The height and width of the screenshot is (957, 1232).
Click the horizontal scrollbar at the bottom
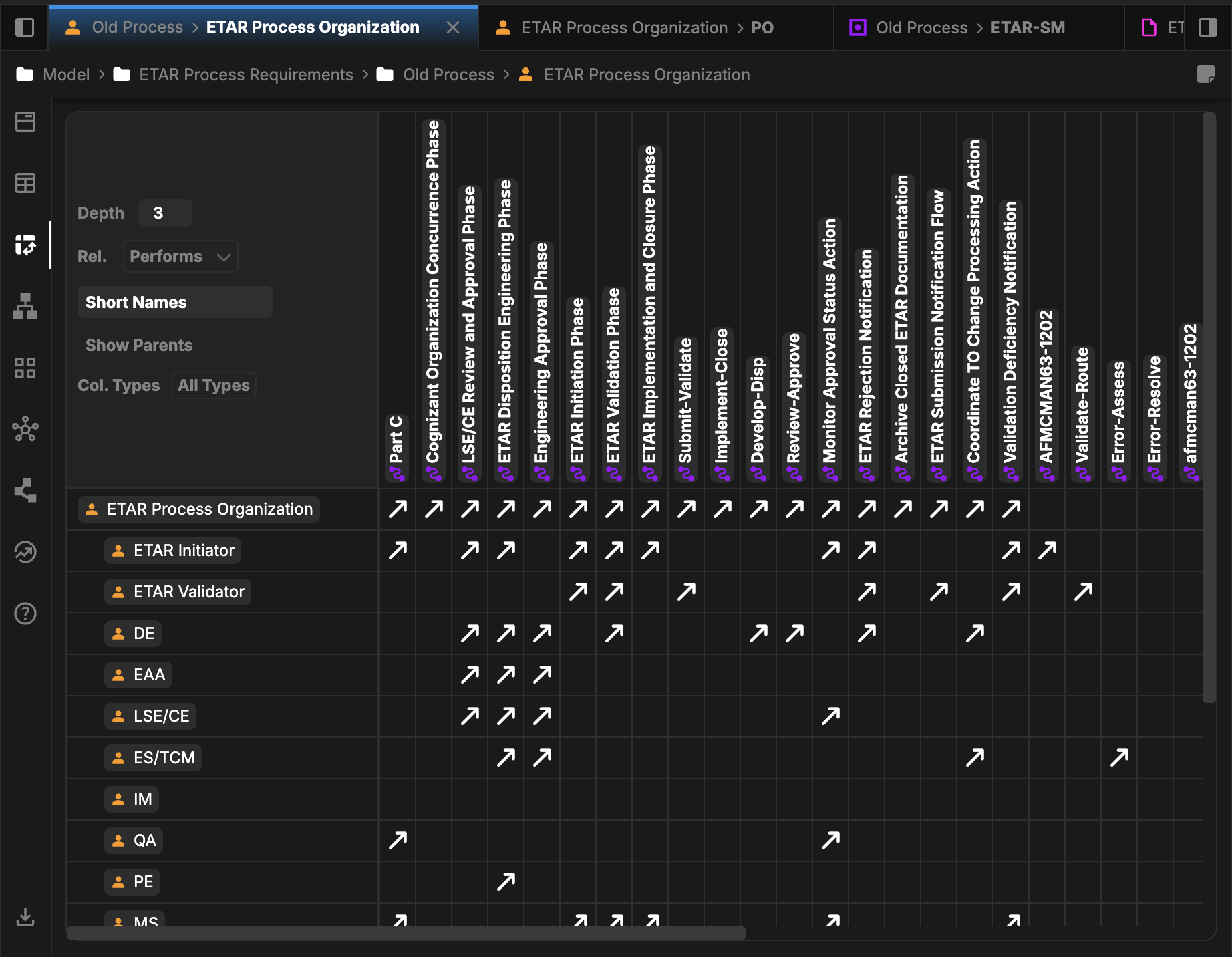pos(406,933)
